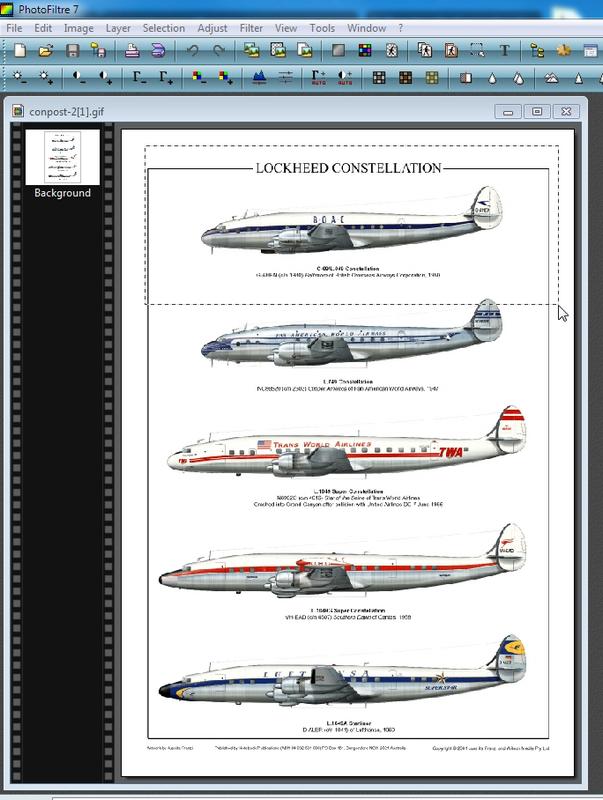The width and height of the screenshot is (603, 800).
Task: Open the ? help menu
Action: pos(400,28)
